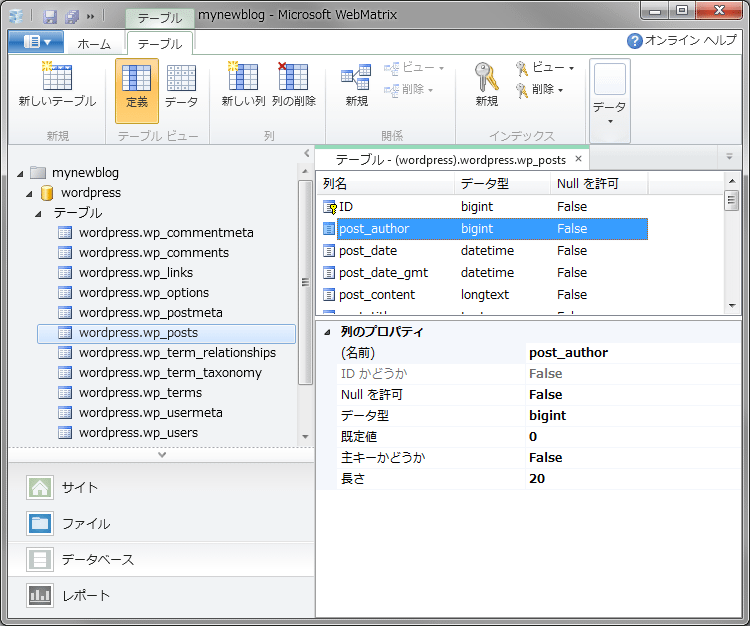Image resolution: width=750 pixels, height=626 pixels.
Task: Create new relationship (関係 新規)
Action: [x=356, y=85]
